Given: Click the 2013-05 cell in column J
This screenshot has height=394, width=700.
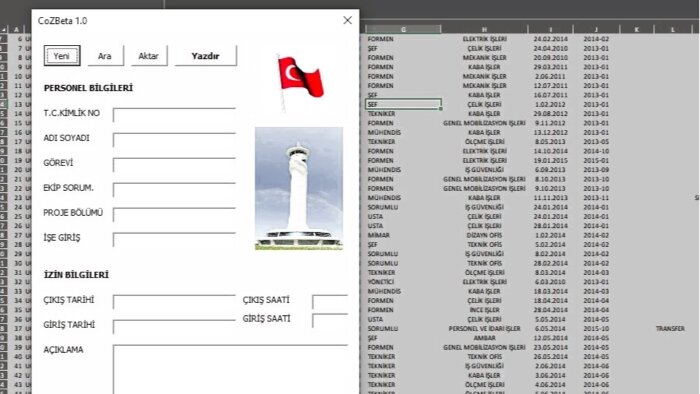Looking at the screenshot, I should click(596, 141).
